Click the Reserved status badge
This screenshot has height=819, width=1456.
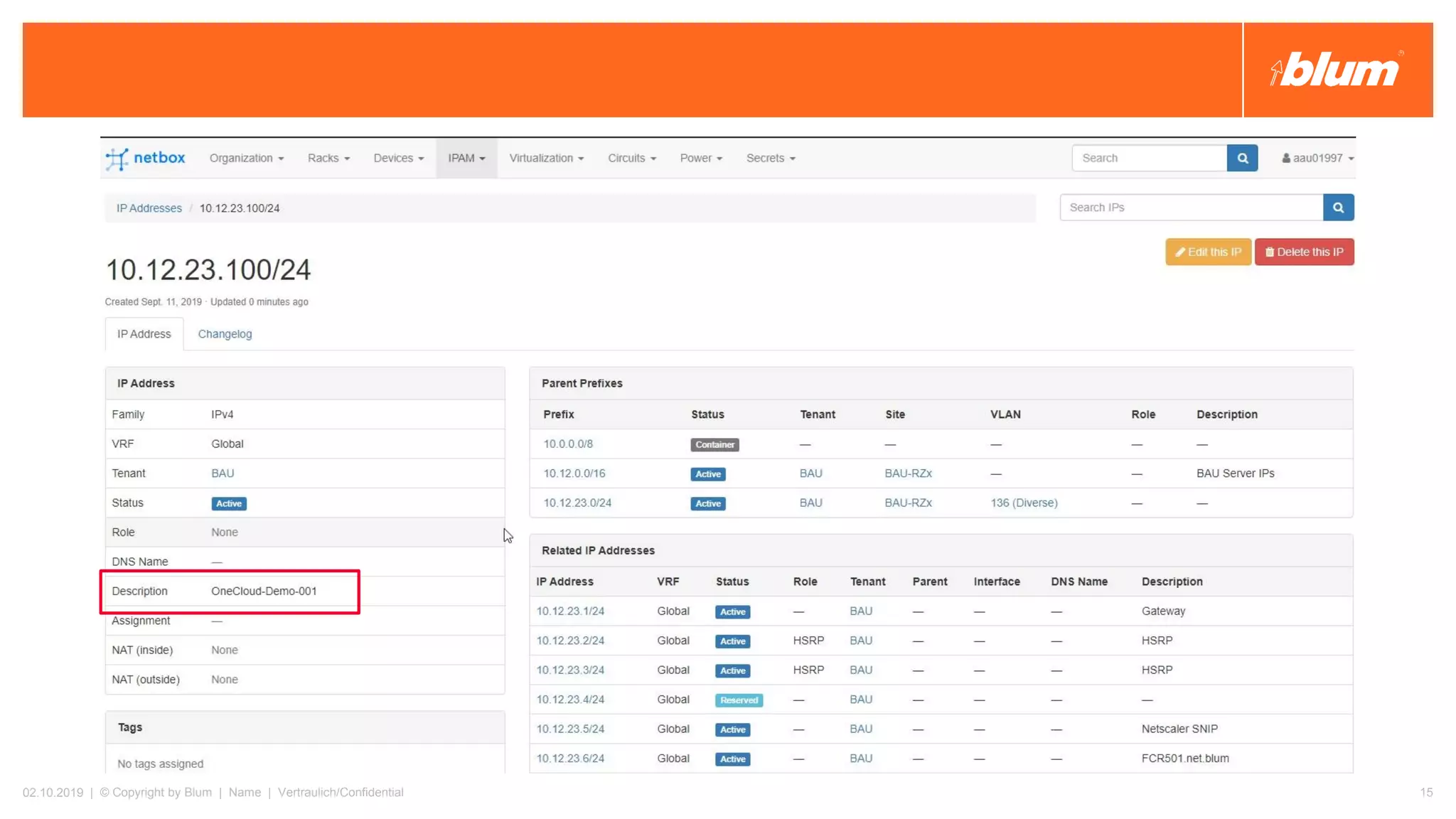[x=739, y=700]
